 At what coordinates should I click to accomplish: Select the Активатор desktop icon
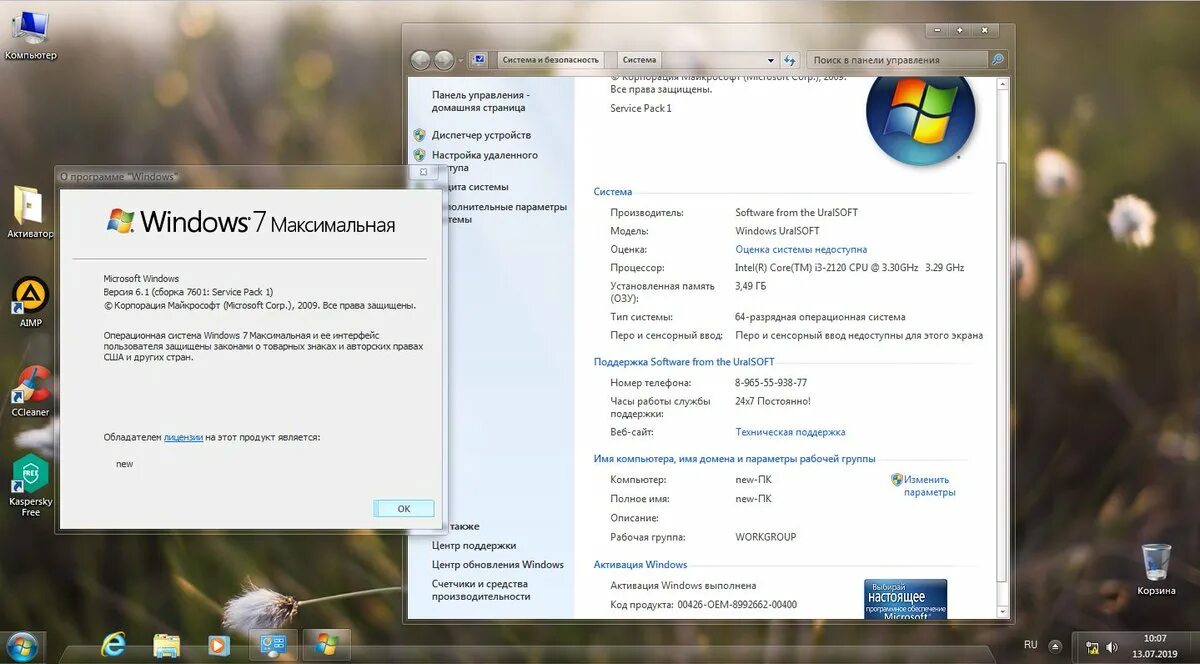pyautogui.click(x=30, y=212)
